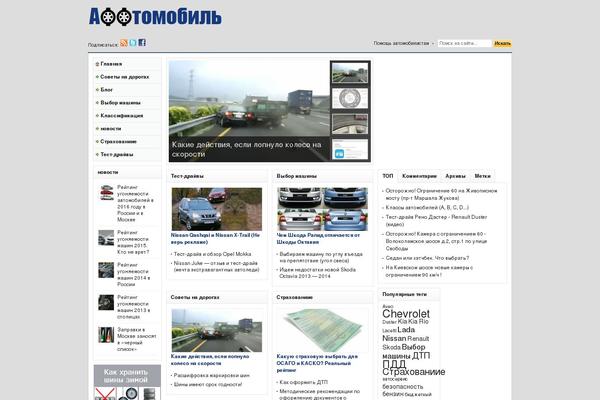
Task: Go to Главная in the side menu
Action: tap(111, 63)
